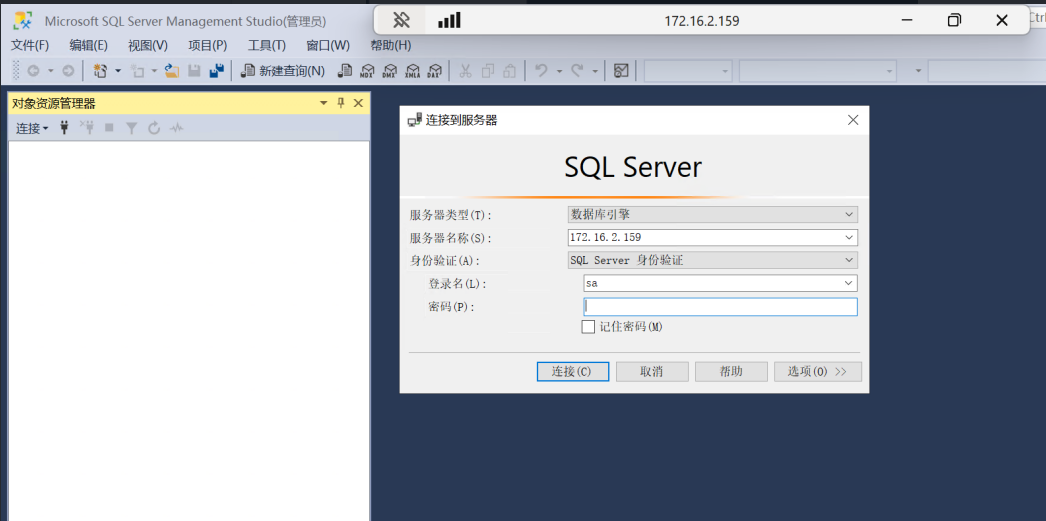Click the Cut scissors icon
Image resolution: width=1046 pixels, height=521 pixels.
tap(466, 71)
